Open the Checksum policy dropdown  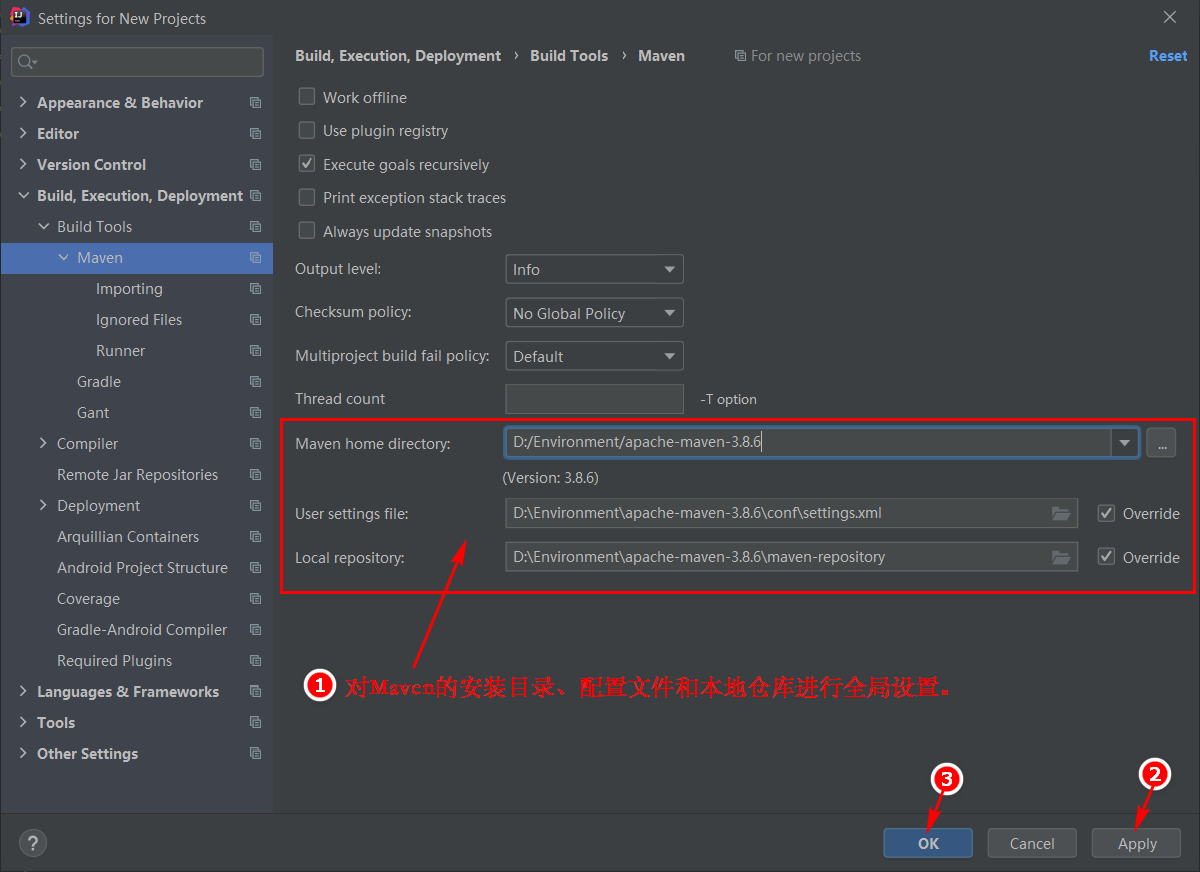pyautogui.click(x=594, y=313)
